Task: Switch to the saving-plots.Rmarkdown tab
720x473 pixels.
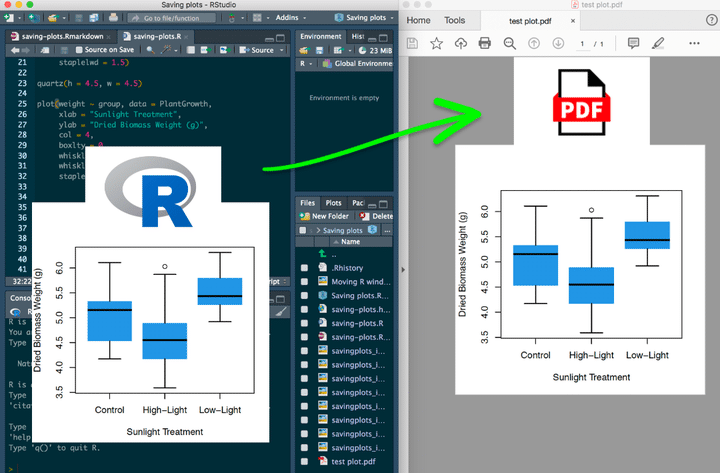Action: (x=62, y=36)
